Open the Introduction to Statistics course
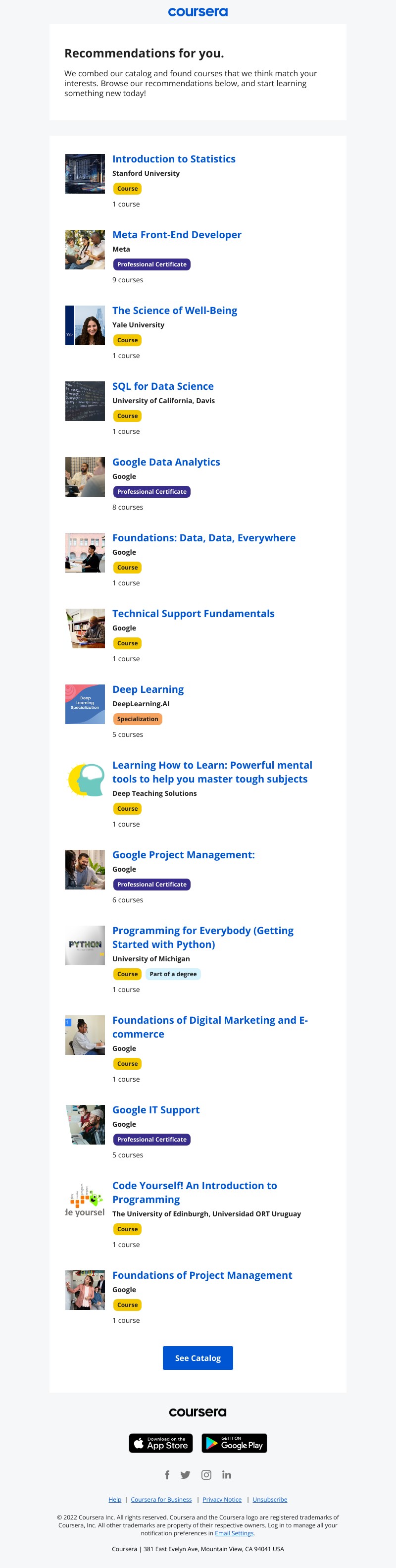 point(174,159)
